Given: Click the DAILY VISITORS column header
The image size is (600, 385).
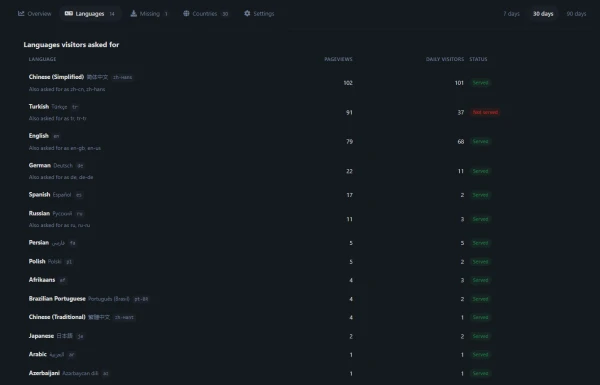Looking at the screenshot, I should click(445, 59).
